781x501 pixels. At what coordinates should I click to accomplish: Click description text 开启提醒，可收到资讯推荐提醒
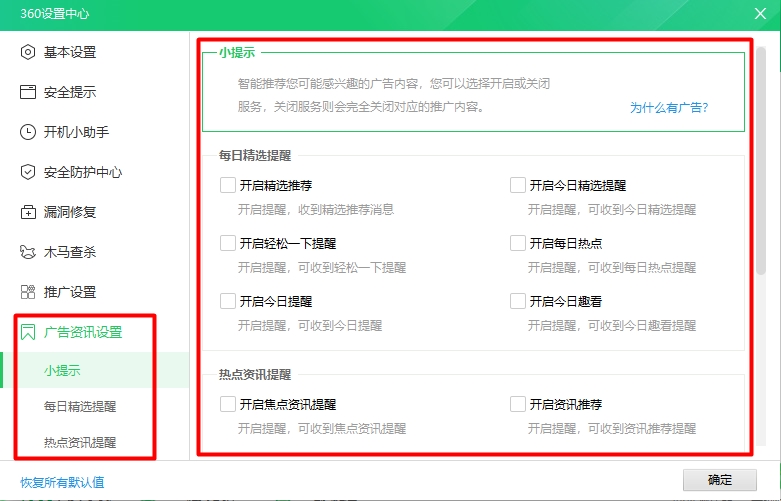pyautogui.click(x=612, y=429)
